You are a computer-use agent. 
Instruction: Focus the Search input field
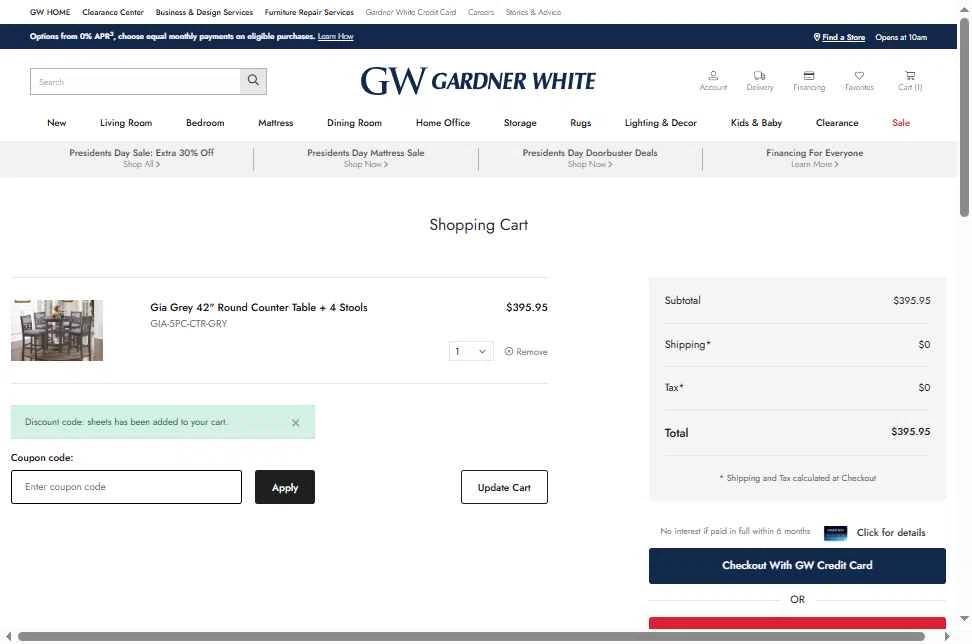pyautogui.click(x=135, y=81)
